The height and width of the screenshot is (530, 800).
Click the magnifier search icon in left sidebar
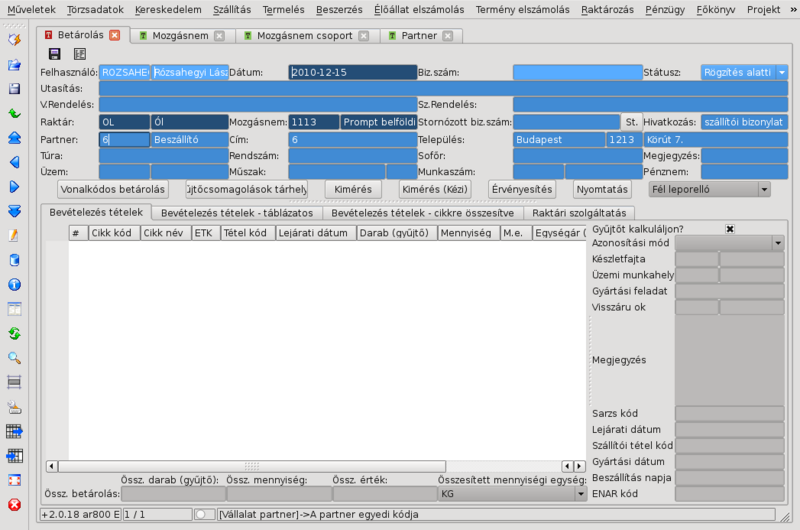pos(14,357)
